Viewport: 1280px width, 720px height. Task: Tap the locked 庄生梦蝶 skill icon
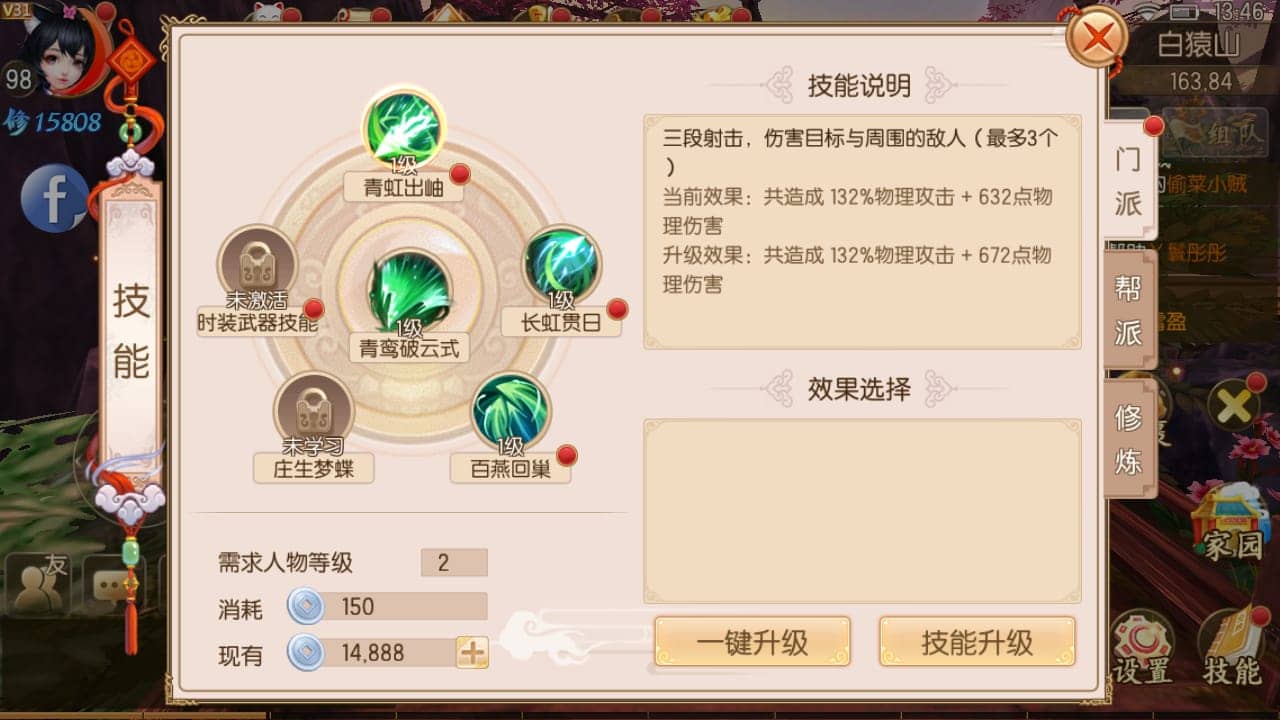pyautogui.click(x=313, y=411)
